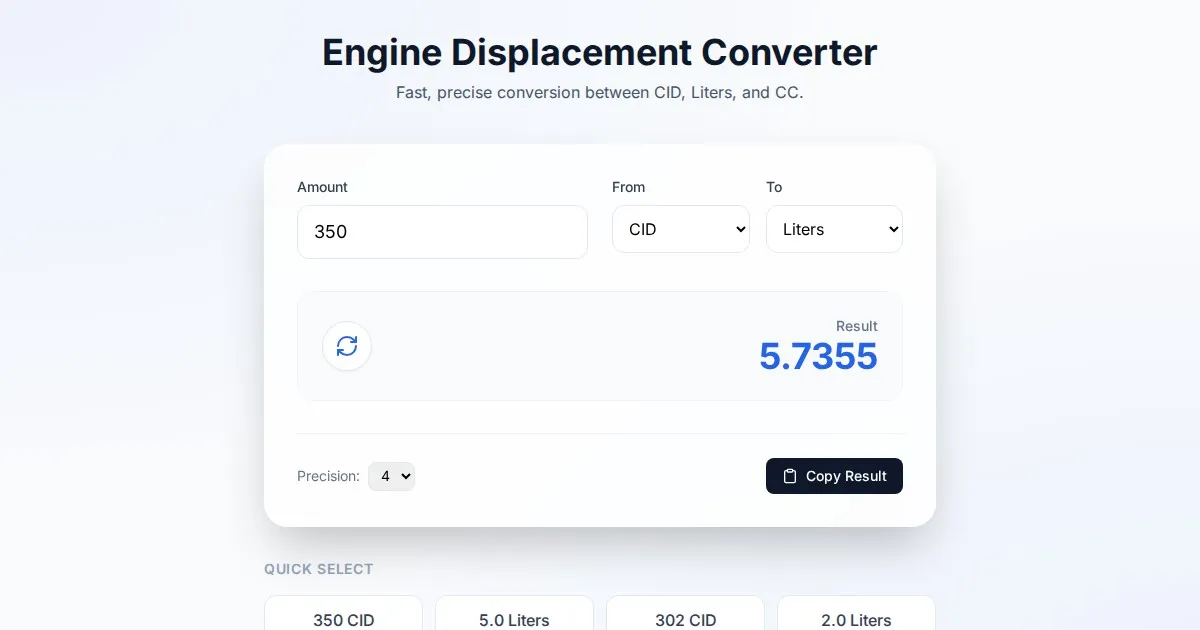The image size is (1200, 630).
Task: Click the To label above the dropdown
Action: [774, 187]
